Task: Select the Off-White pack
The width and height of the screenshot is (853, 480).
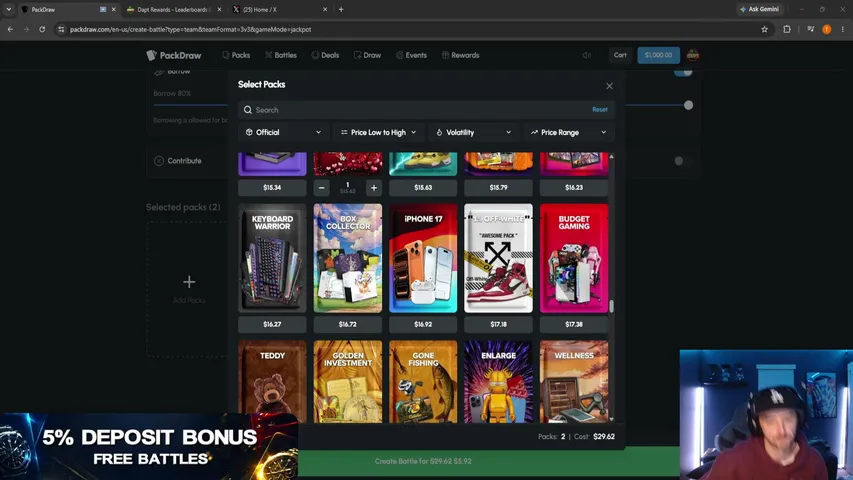Action: click(498, 258)
